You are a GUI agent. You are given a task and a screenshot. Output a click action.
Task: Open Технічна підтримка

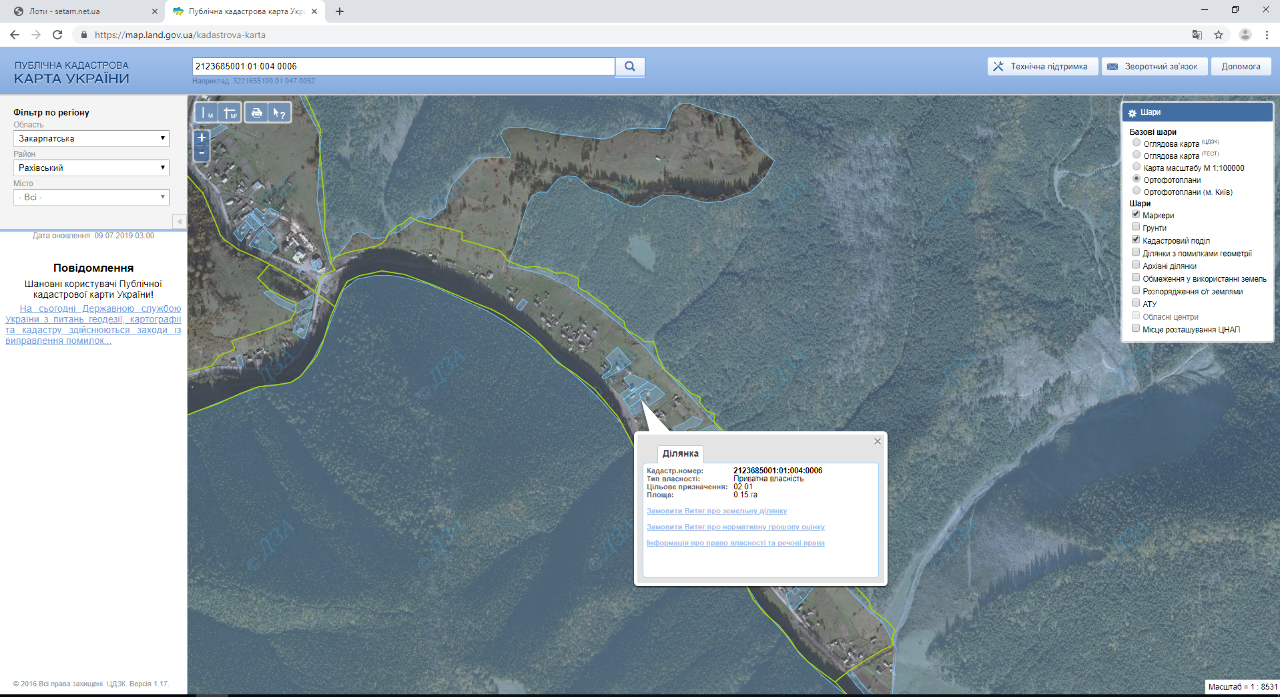pyautogui.click(x=1042, y=67)
